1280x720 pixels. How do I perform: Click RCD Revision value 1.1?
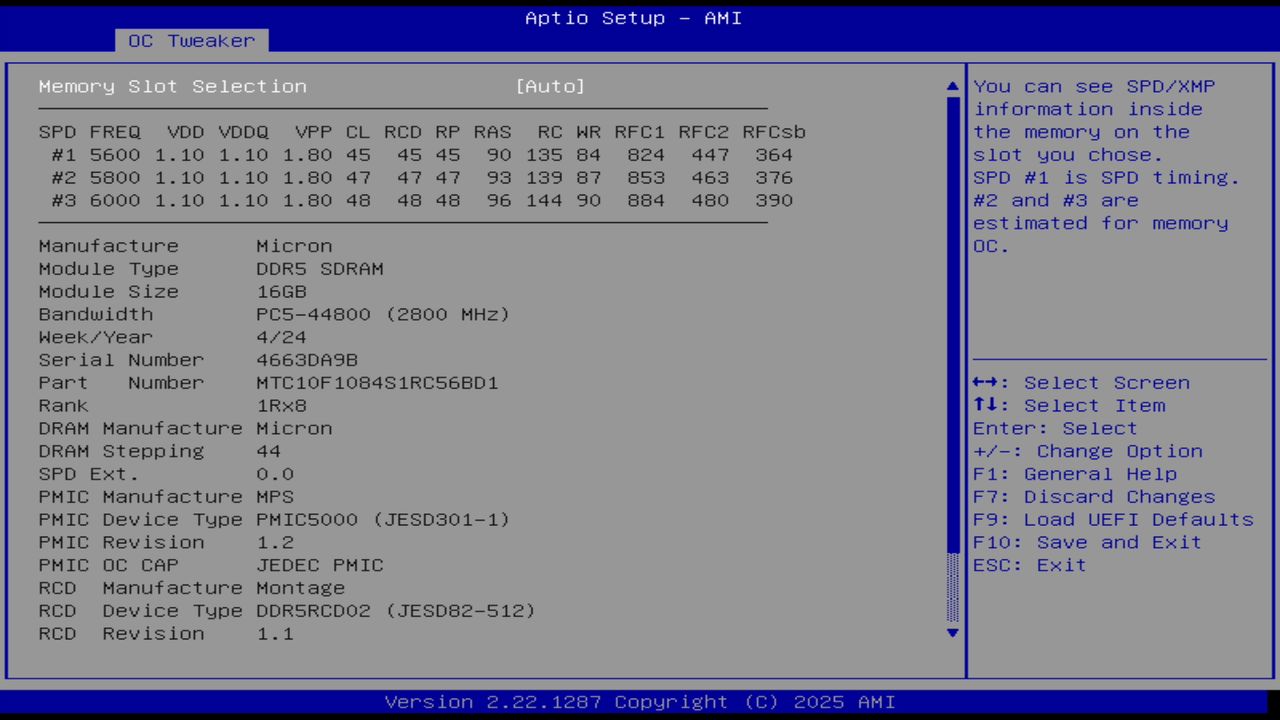tap(275, 634)
